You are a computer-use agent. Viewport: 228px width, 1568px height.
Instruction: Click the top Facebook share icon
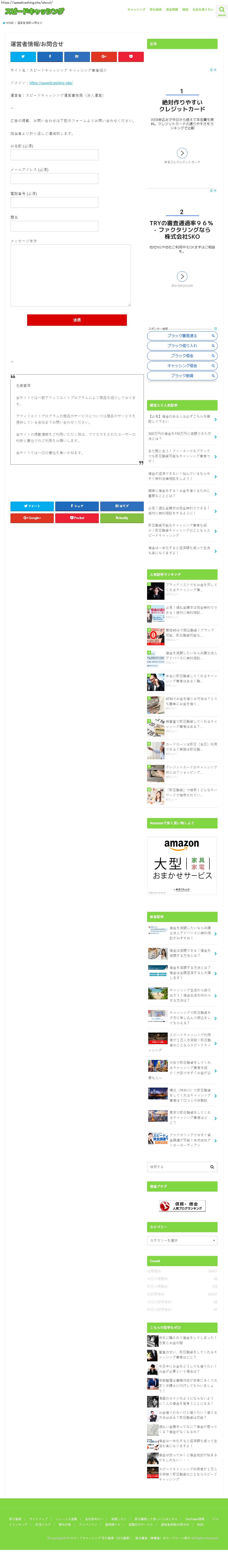[50, 57]
